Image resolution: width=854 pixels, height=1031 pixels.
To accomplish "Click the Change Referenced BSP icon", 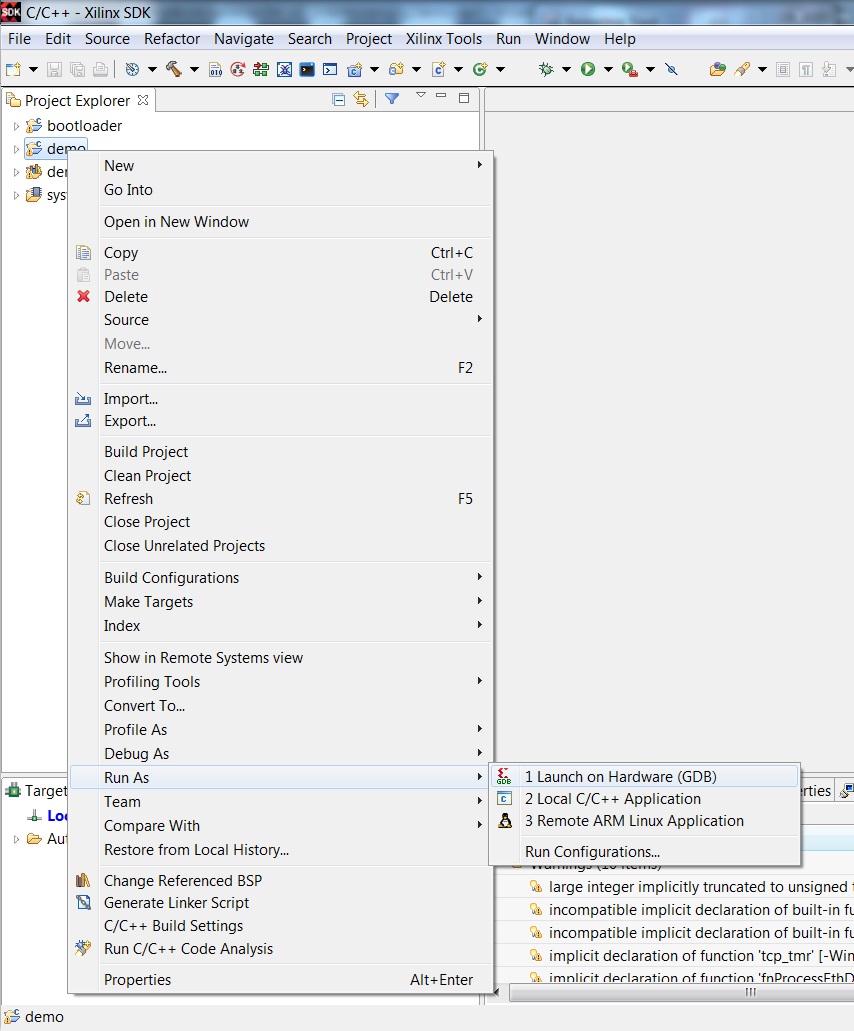I will pos(83,880).
